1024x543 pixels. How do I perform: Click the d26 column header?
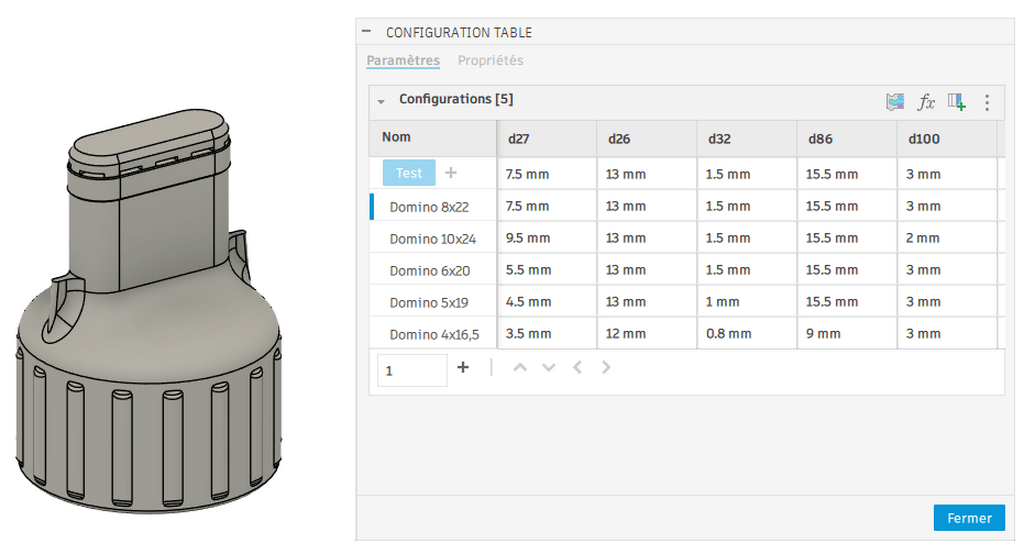point(647,139)
